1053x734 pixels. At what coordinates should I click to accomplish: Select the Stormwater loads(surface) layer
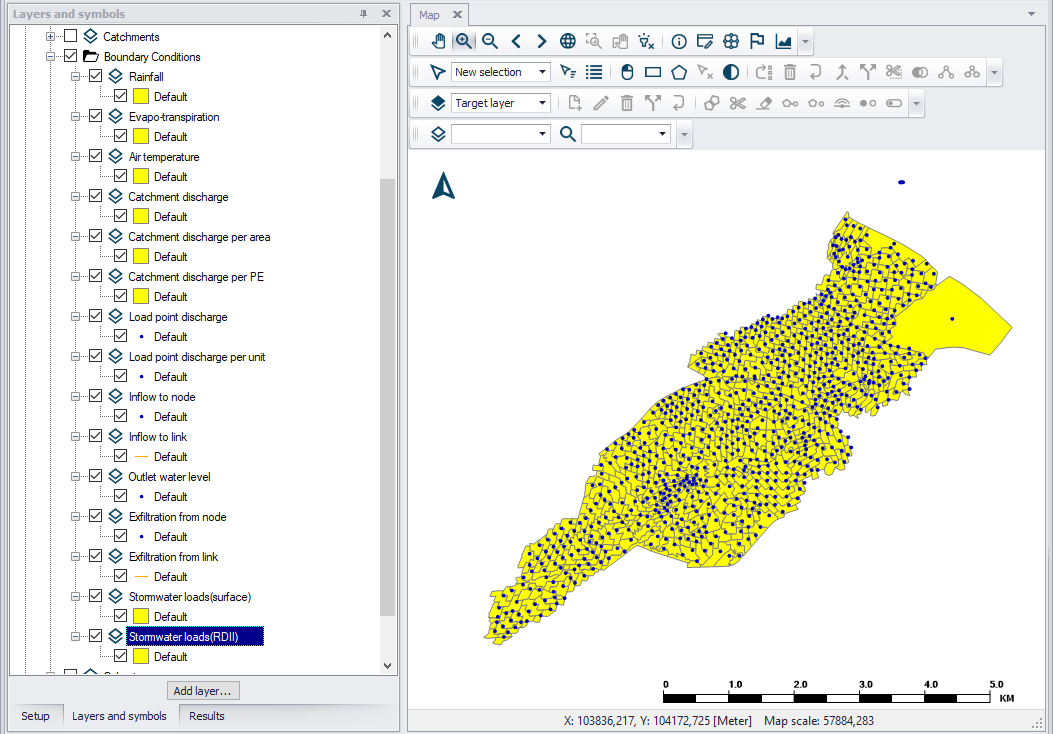tap(190, 596)
